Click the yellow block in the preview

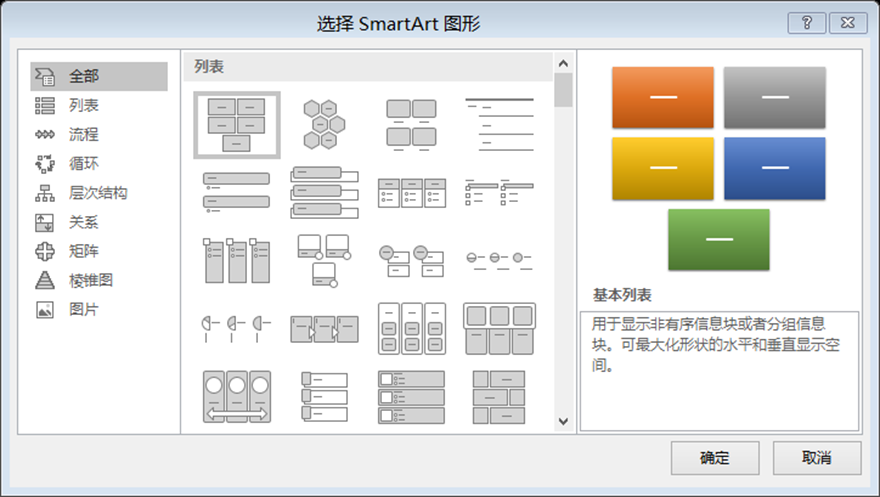tap(663, 168)
